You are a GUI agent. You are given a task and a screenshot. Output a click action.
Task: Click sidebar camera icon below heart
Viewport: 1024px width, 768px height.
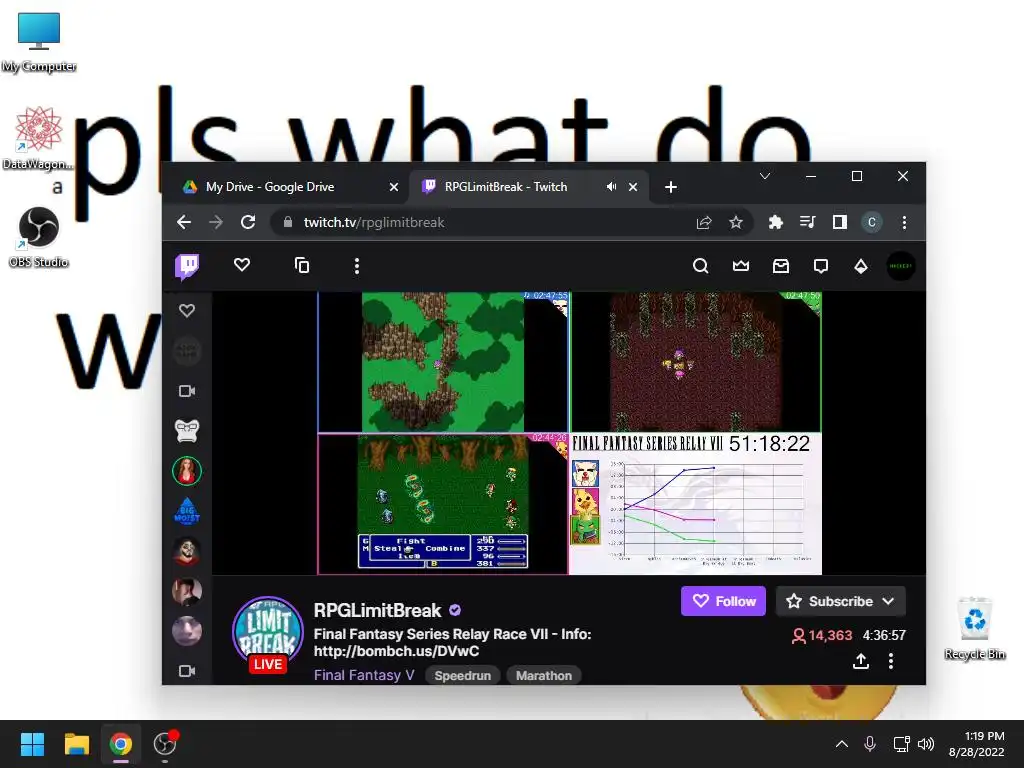tap(187, 391)
